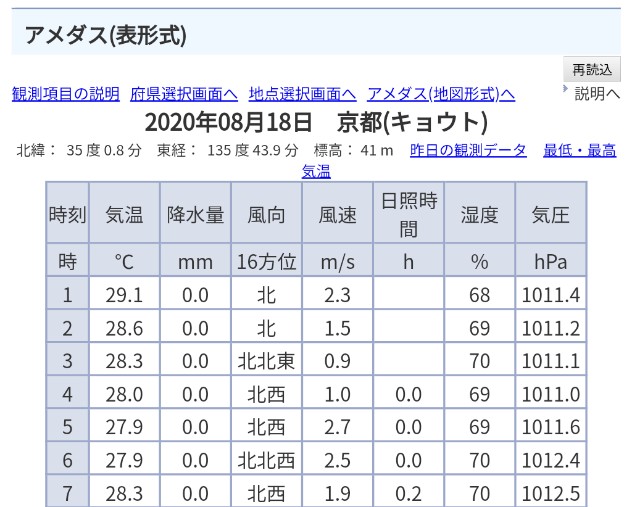640x507 pixels.
Task: Click the arrow icon beside 説明へ
Action: [x=565, y=89]
